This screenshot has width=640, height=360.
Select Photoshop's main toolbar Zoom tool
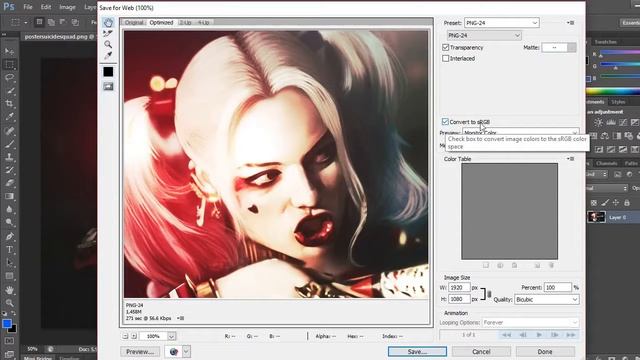pyautogui.click(x=9, y=303)
